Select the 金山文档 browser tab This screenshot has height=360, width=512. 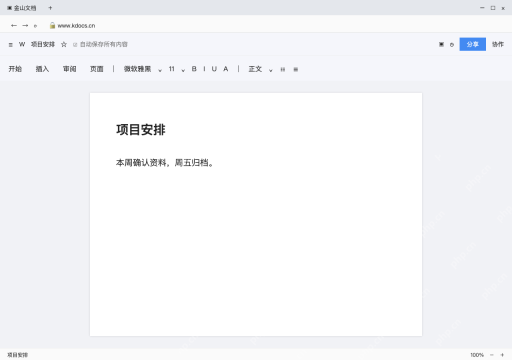click(x=22, y=8)
